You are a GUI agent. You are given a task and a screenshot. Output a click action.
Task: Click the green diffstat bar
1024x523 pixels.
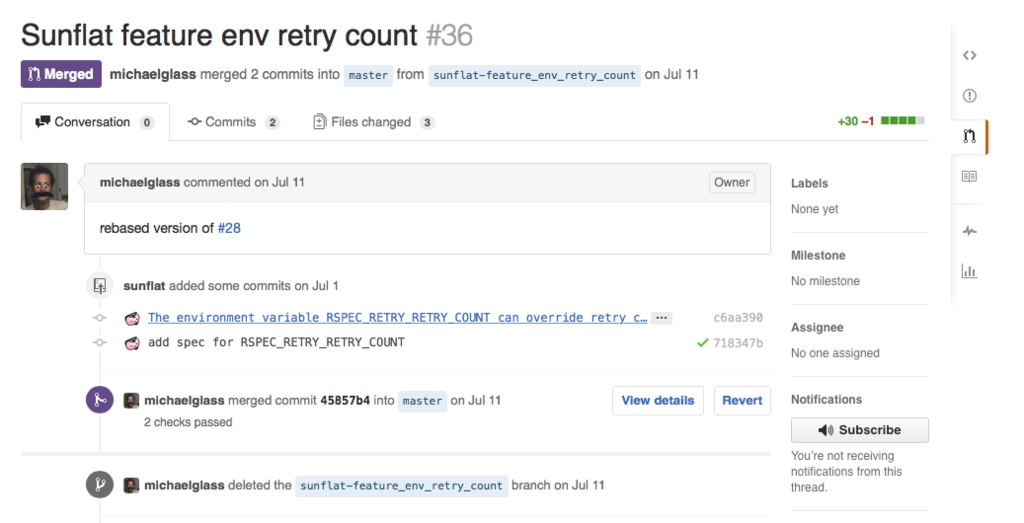coord(903,121)
